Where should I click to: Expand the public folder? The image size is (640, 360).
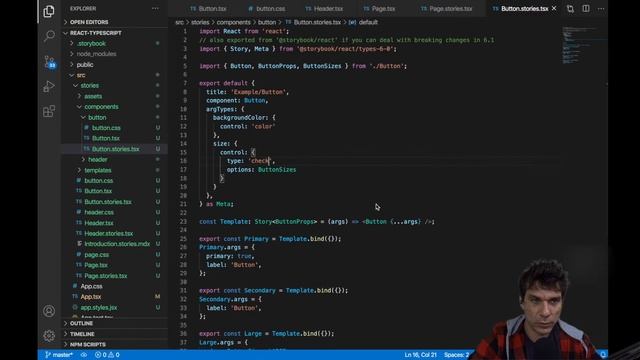[x=85, y=64]
